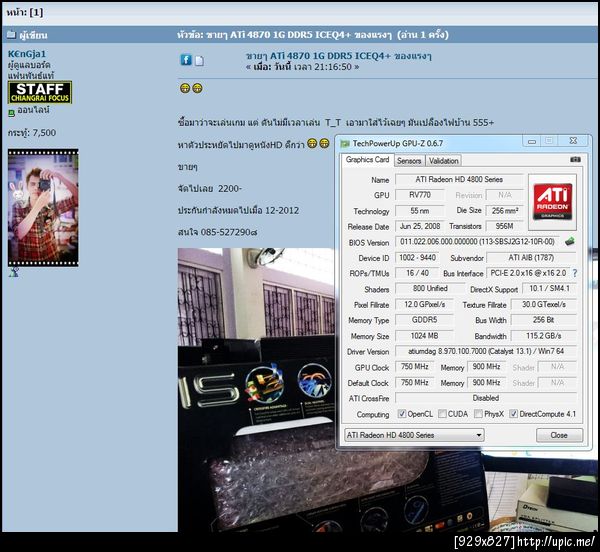Click the Technology value 55 nm

point(420,210)
